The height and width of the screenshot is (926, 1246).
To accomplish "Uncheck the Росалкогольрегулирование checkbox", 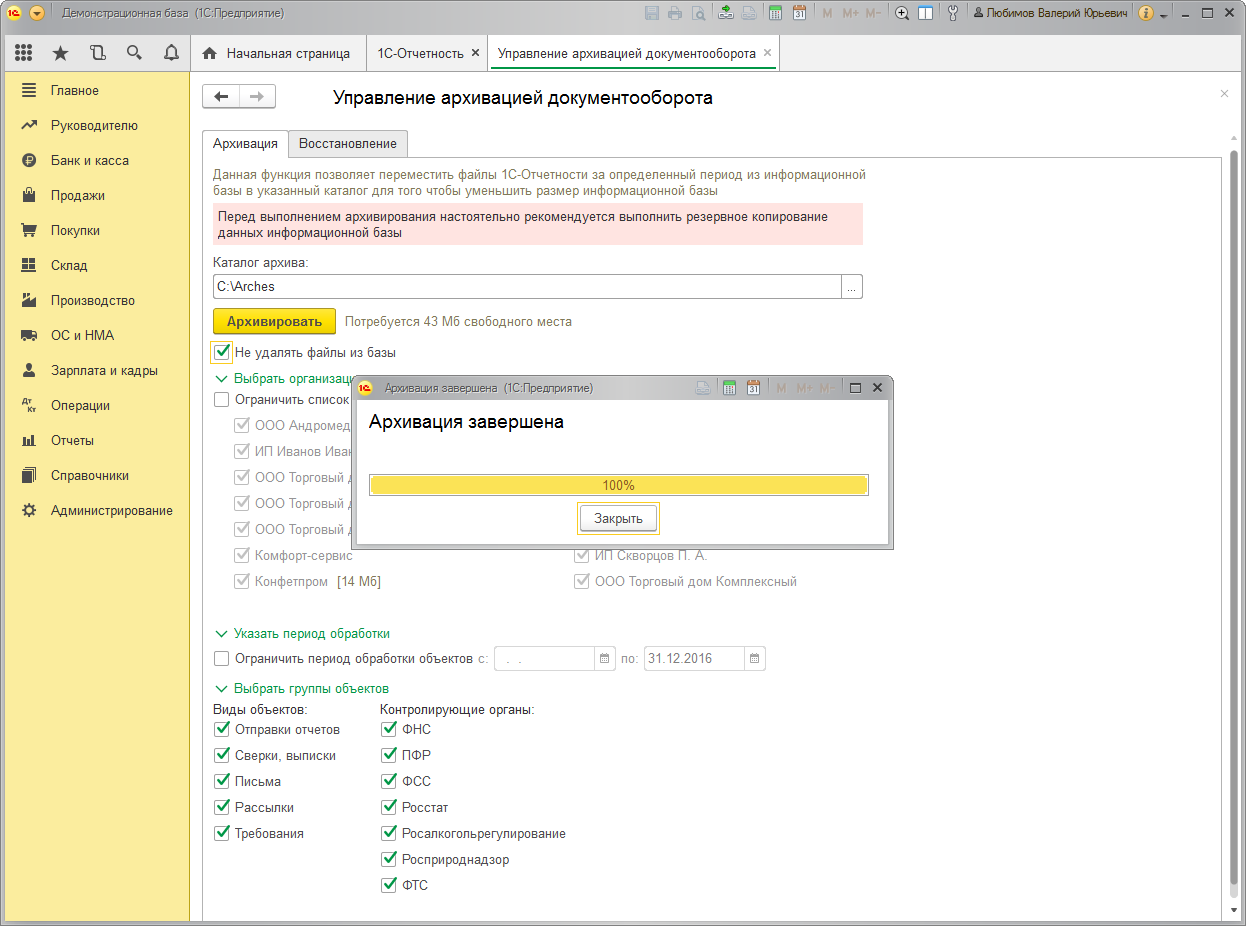I will pyautogui.click(x=389, y=833).
